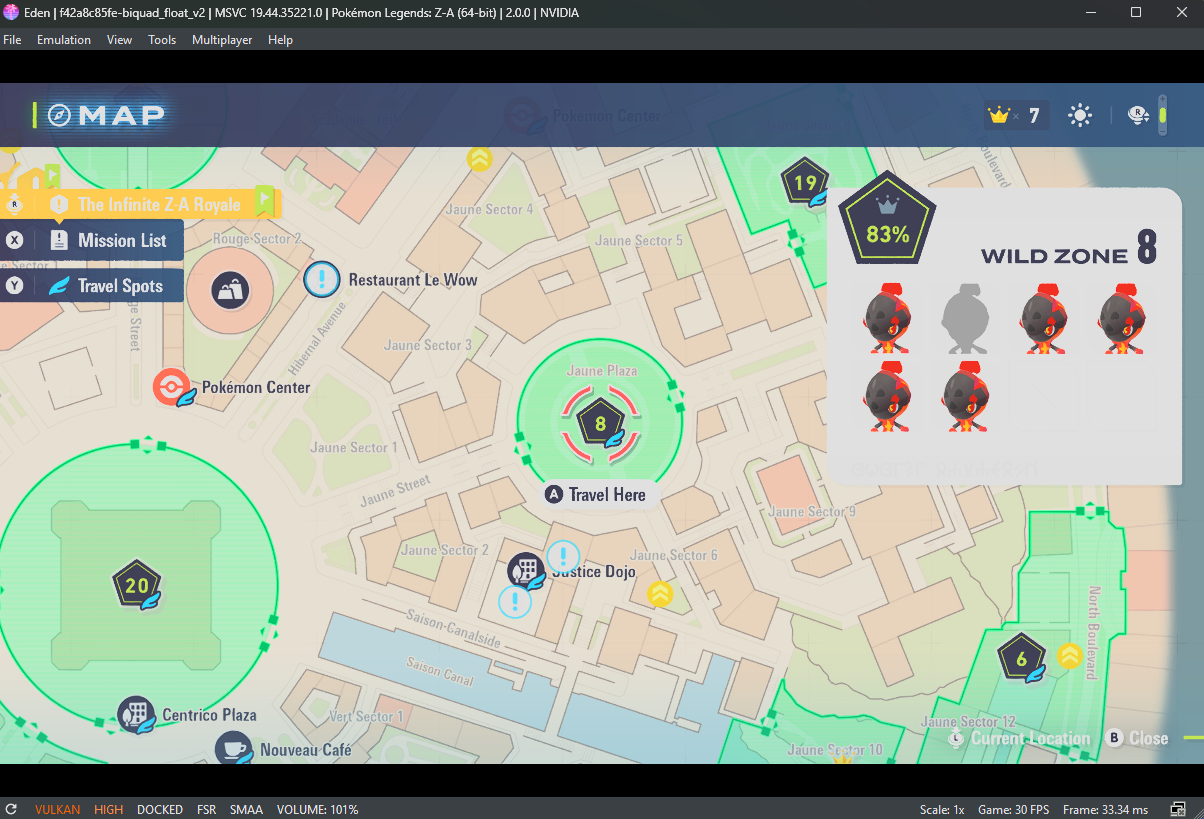
Task: Click the Restaurant Le Wow exclamation marker
Action: [x=322, y=279]
